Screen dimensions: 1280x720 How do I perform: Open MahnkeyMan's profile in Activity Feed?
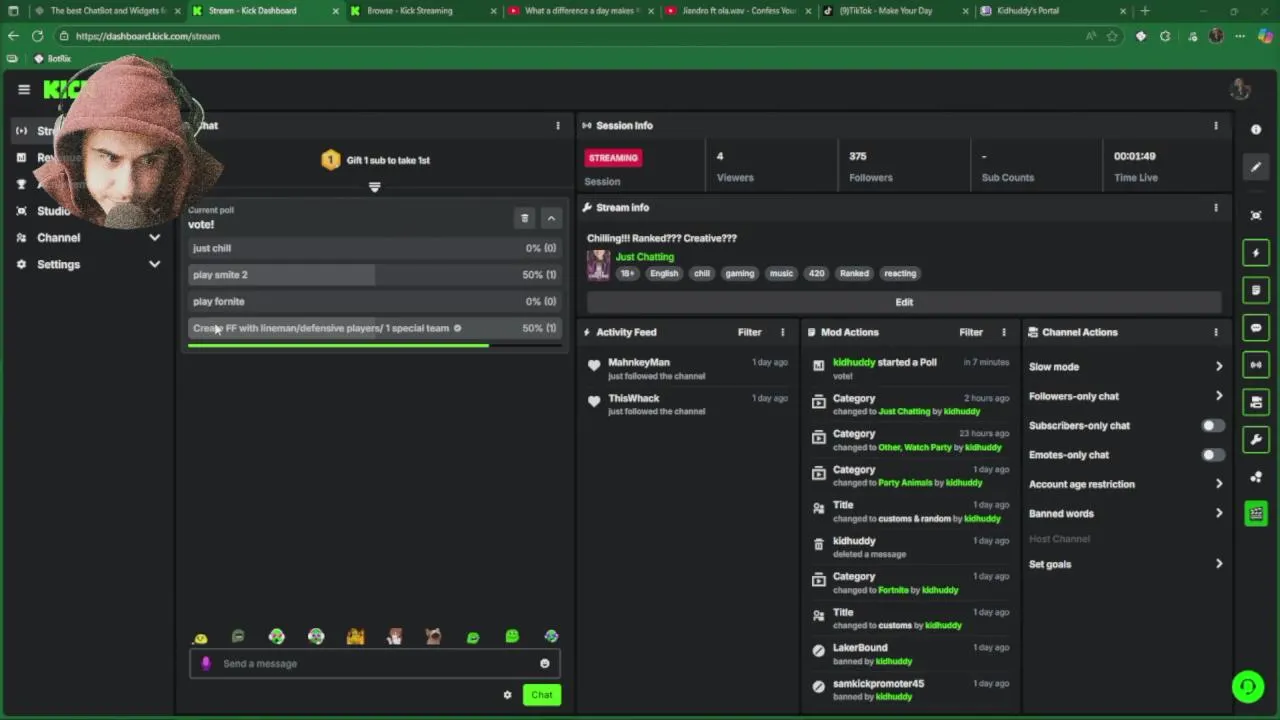point(639,362)
